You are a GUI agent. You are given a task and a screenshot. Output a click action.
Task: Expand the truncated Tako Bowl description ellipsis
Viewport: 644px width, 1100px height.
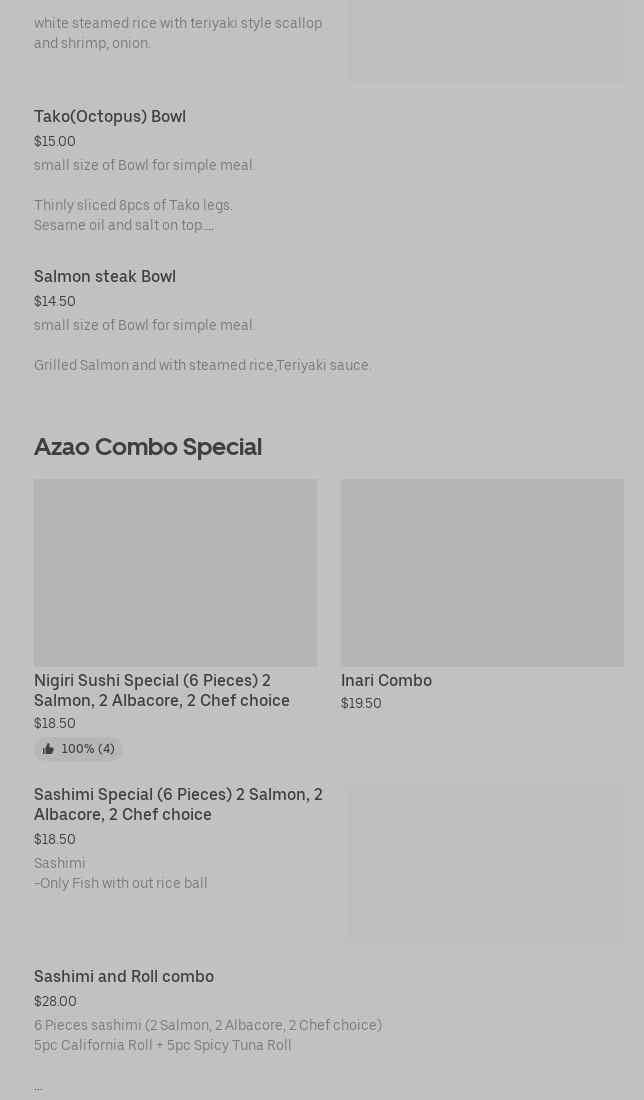[x=209, y=226]
